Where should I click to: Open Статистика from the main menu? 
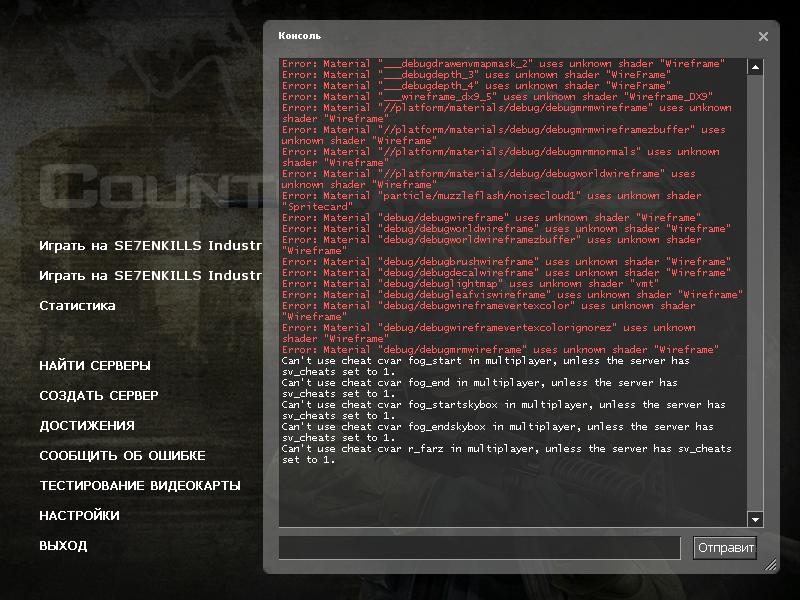coord(78,306)
